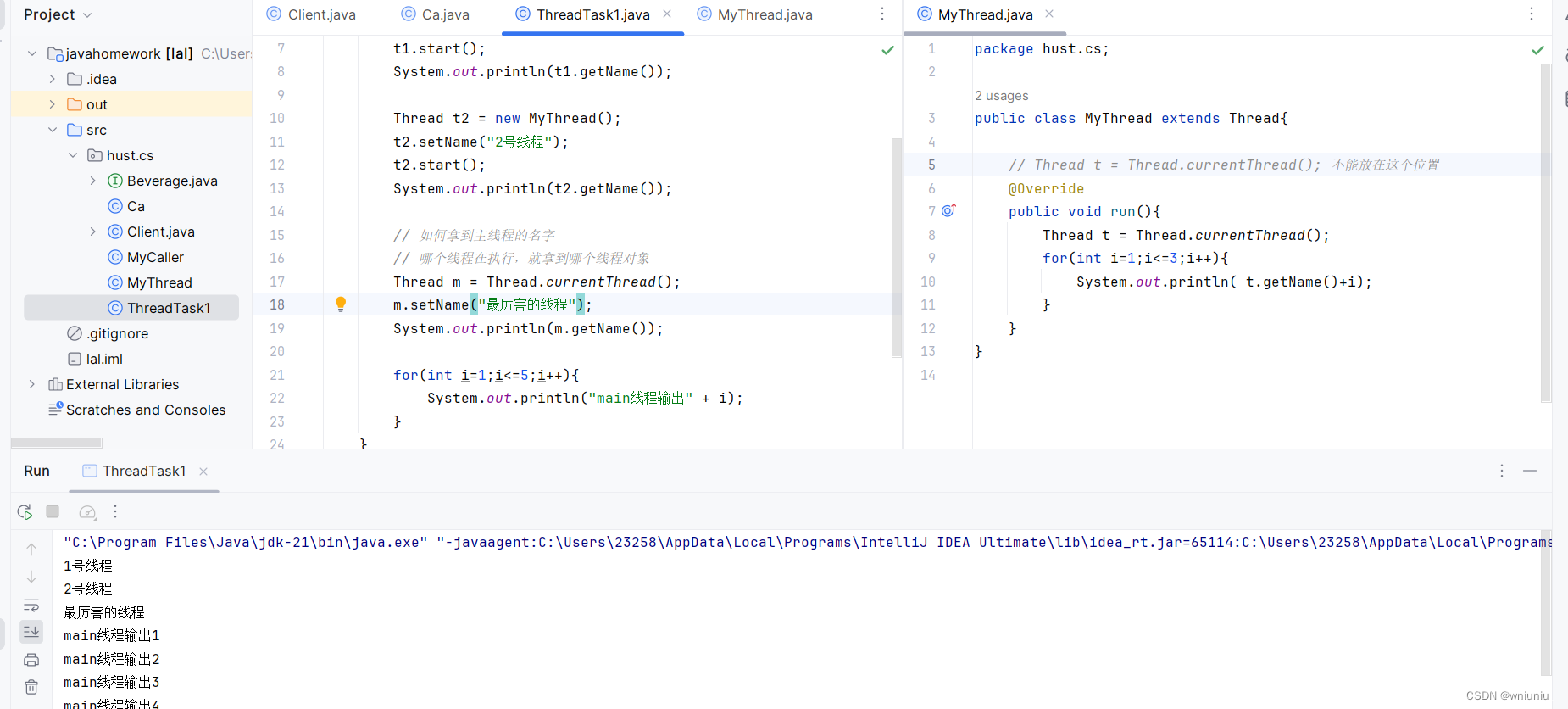Collapse the src folder
Screen dimensions: 1568x709
[53, 130]
